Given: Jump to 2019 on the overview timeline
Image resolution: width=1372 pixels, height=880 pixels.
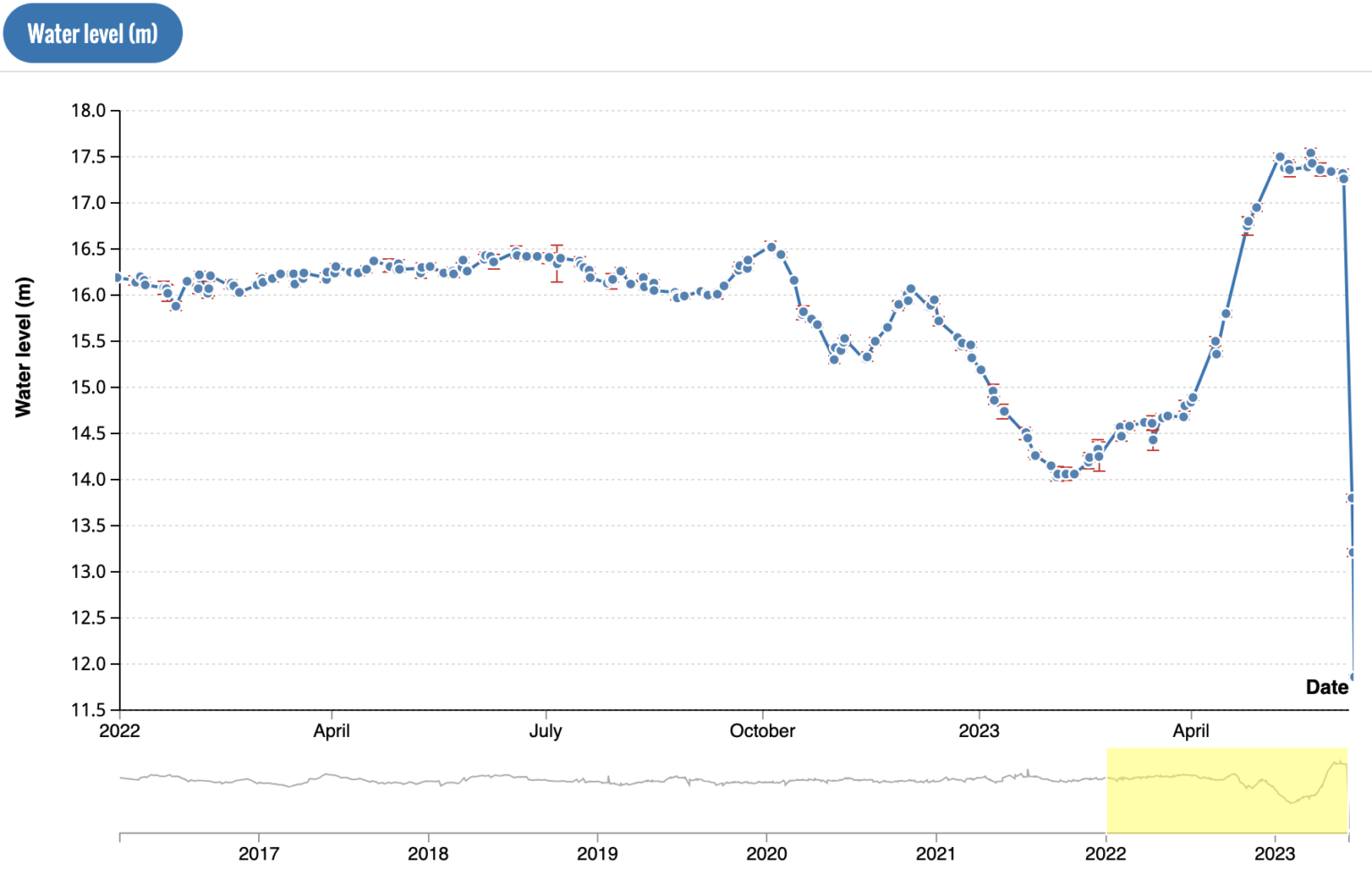Looking at the screenshot, I should pyautogui.click(x=597, y=853).
